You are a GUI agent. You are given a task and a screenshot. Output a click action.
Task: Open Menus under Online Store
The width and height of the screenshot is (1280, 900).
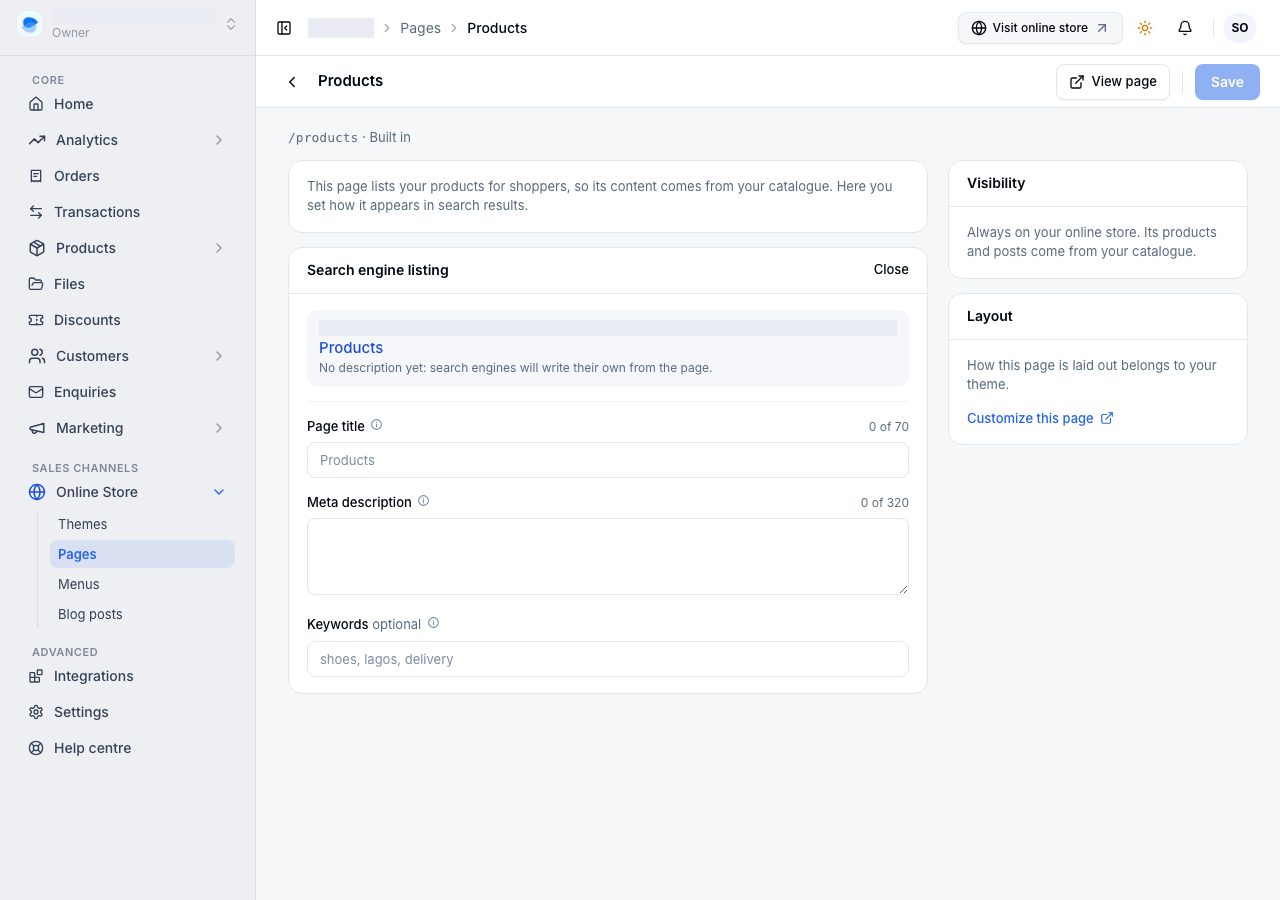pyautogui.click(x=142, y=584)
